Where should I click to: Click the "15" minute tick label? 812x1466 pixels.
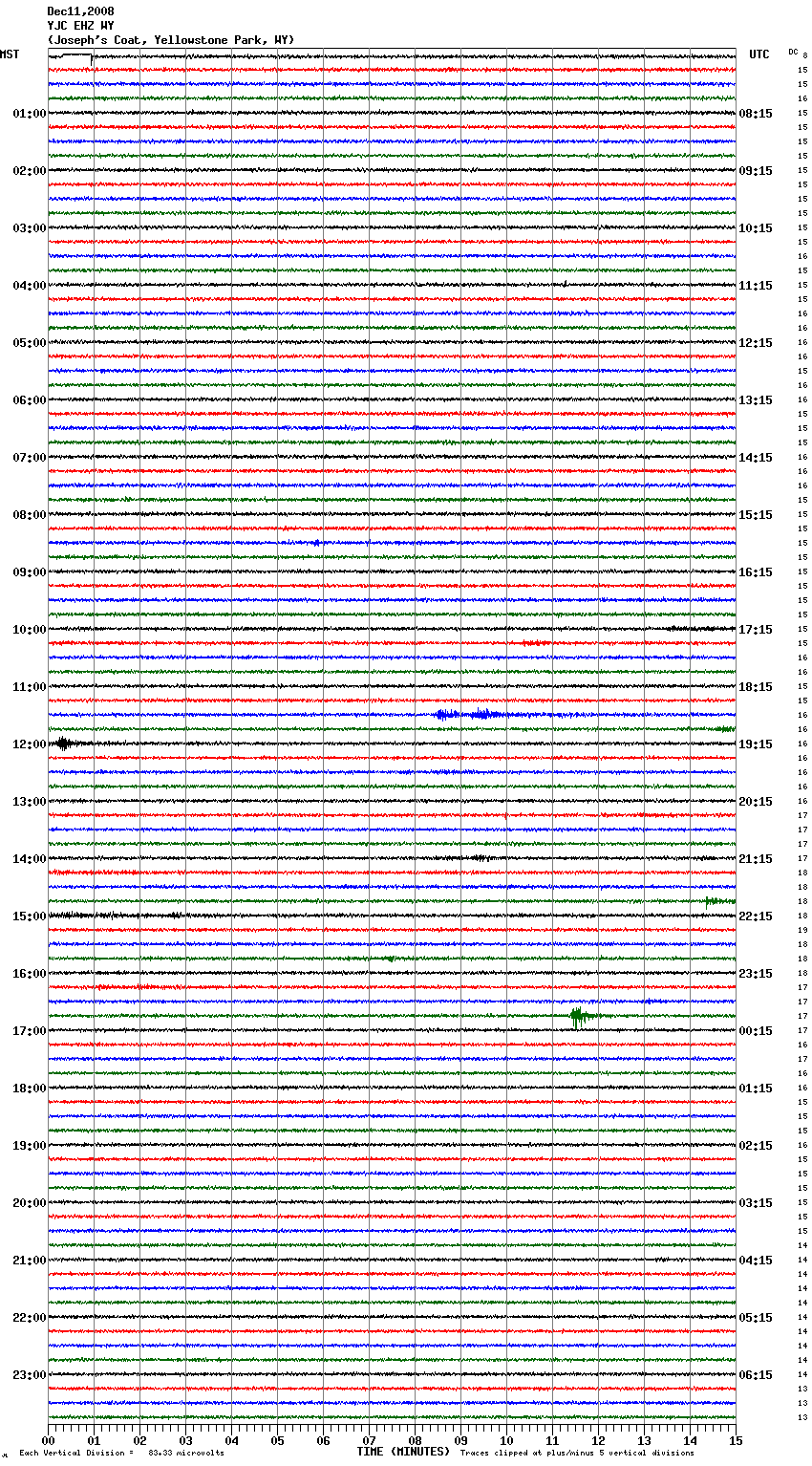736,1440
